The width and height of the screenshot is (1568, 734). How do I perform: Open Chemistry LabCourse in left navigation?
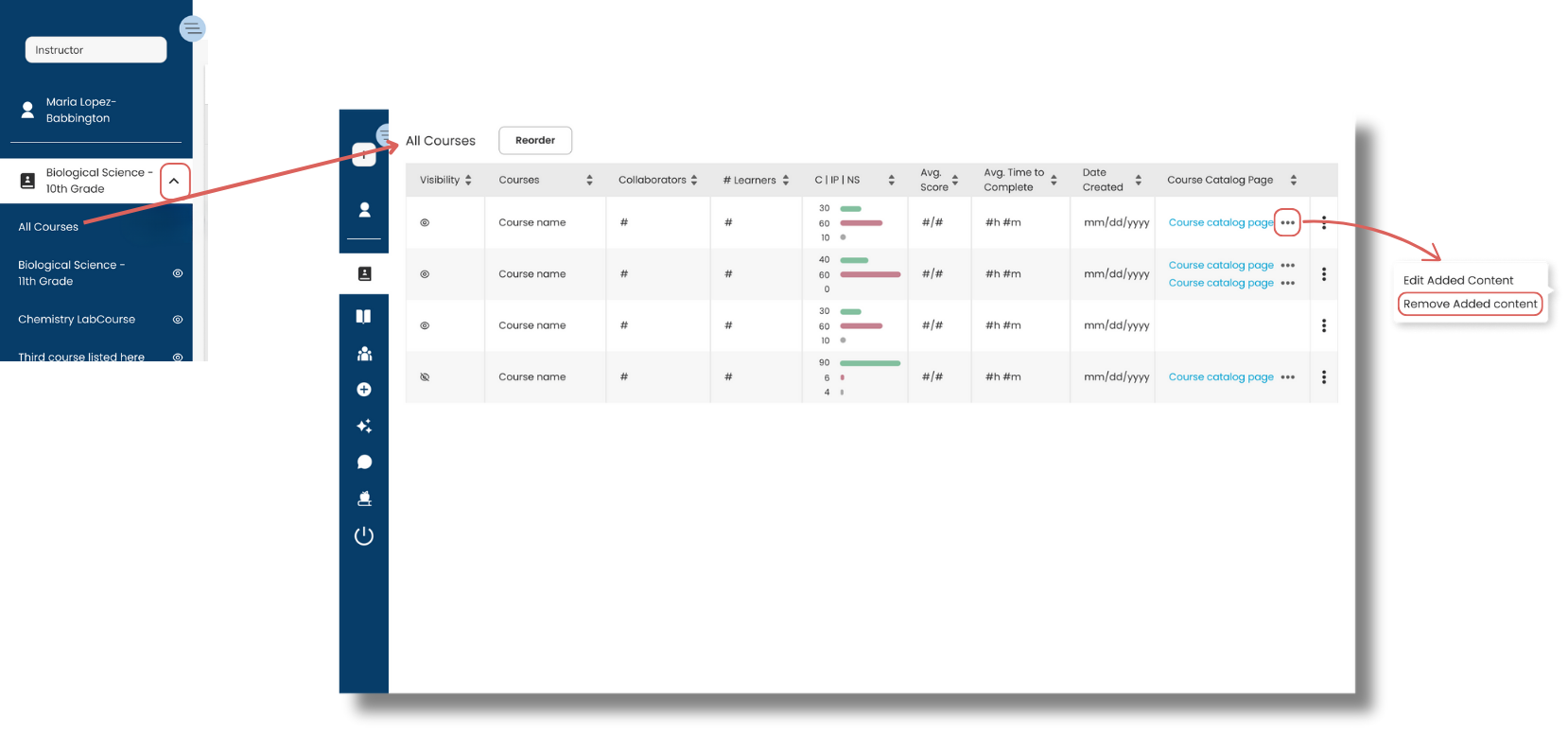pyautogui.click(x=77, y=320)
